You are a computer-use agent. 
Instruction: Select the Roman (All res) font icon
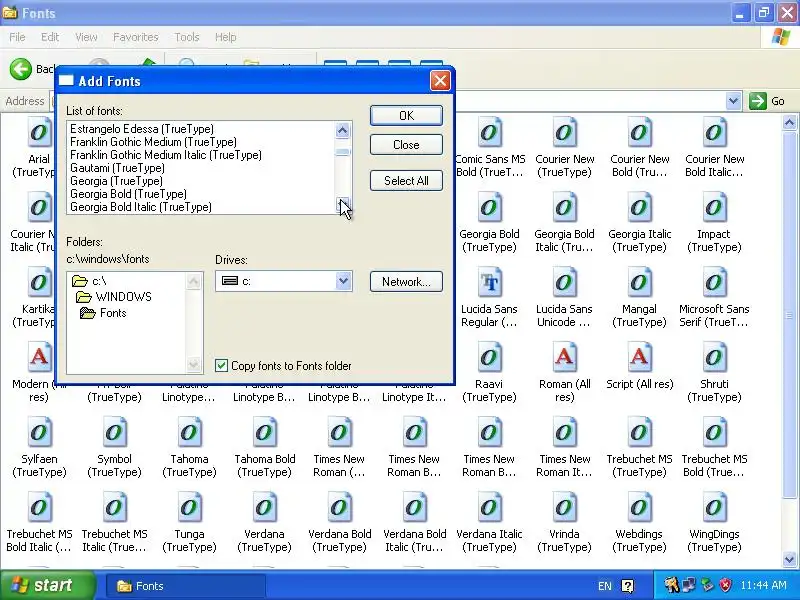tap(564, 358)
